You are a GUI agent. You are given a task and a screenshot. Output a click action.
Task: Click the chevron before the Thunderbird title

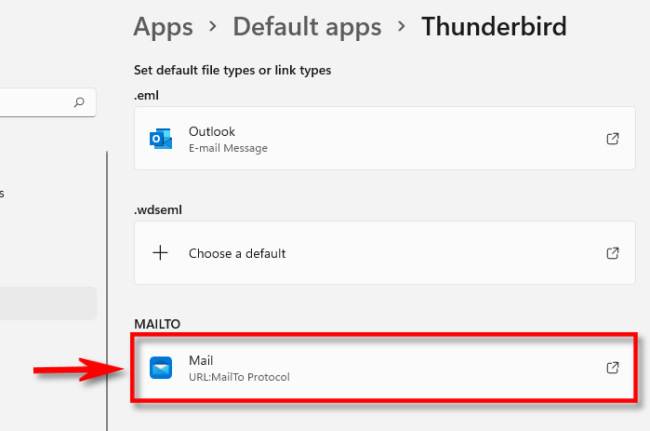point(401,27)
